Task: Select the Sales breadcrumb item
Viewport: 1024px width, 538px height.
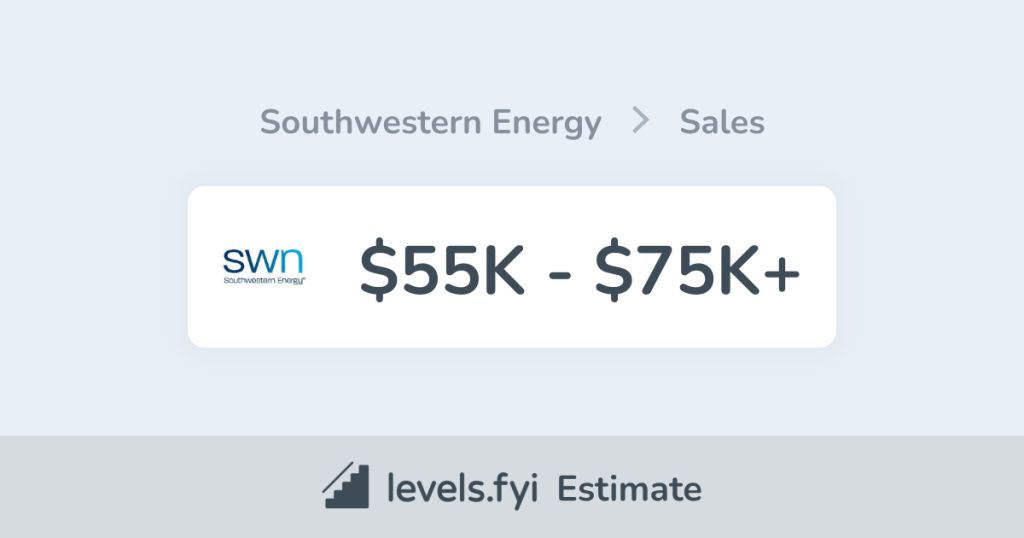Action: [x=722, y=123]
